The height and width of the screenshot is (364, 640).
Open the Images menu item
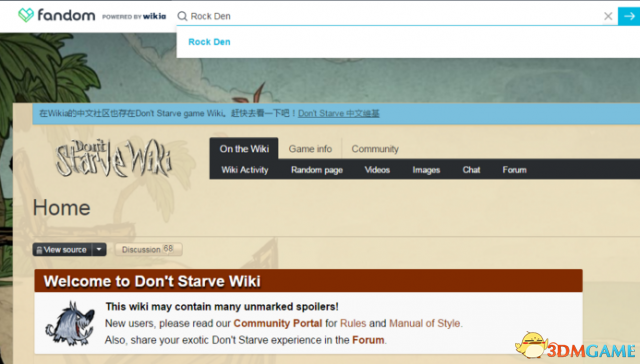coord(426,170)
